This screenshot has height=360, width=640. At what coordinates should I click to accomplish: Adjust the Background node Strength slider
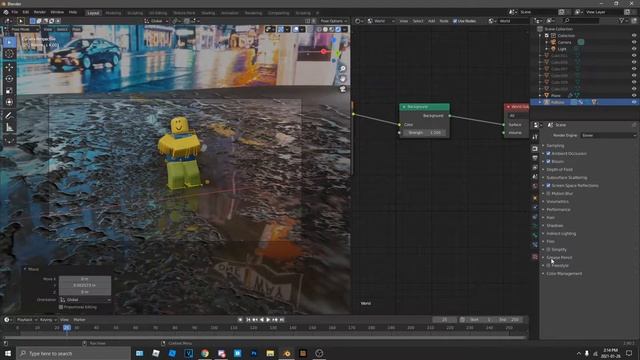click(424, 133)
